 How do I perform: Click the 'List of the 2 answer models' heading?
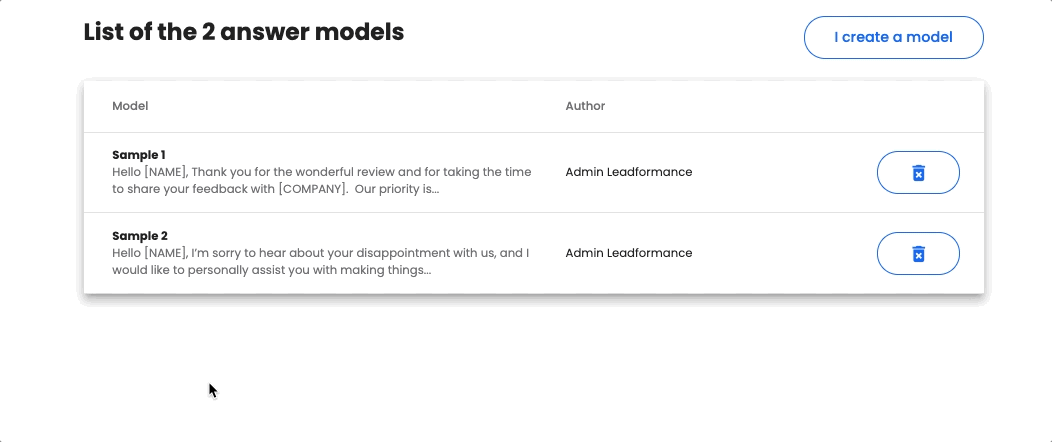244,32
